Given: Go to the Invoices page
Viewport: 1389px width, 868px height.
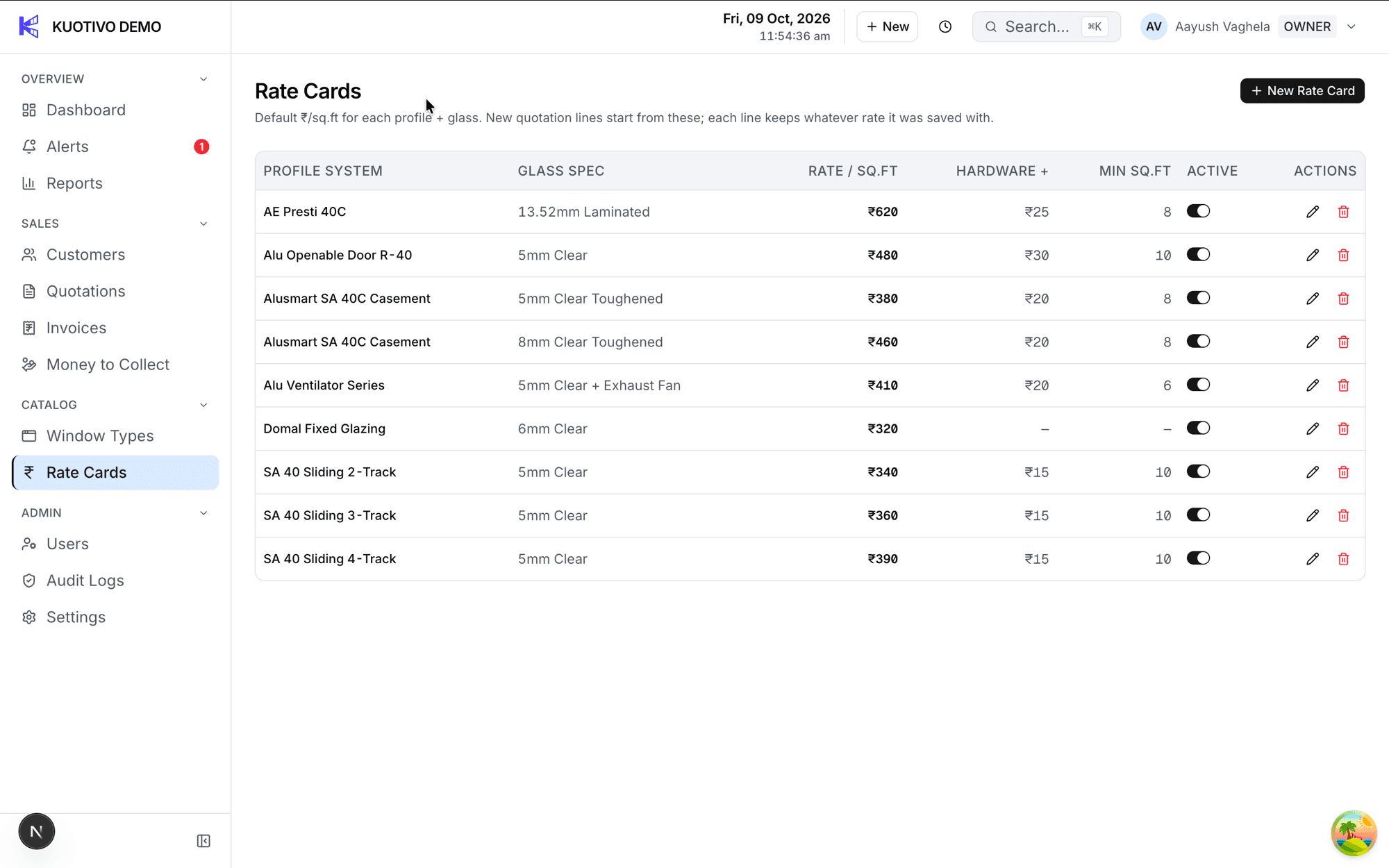Looking at the screenshot, I should [115, 328].
